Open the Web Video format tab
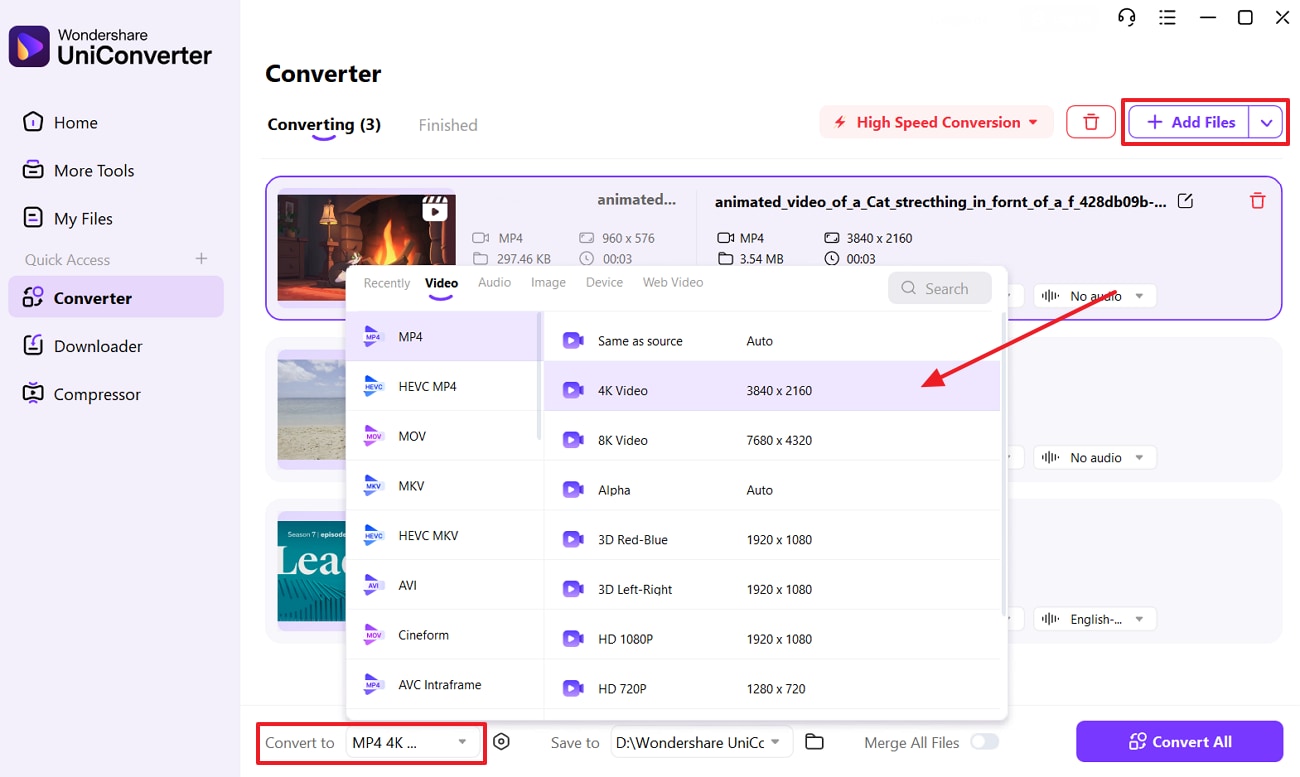Viewport: 1300px width, 777px height. (x=673, y=282)
